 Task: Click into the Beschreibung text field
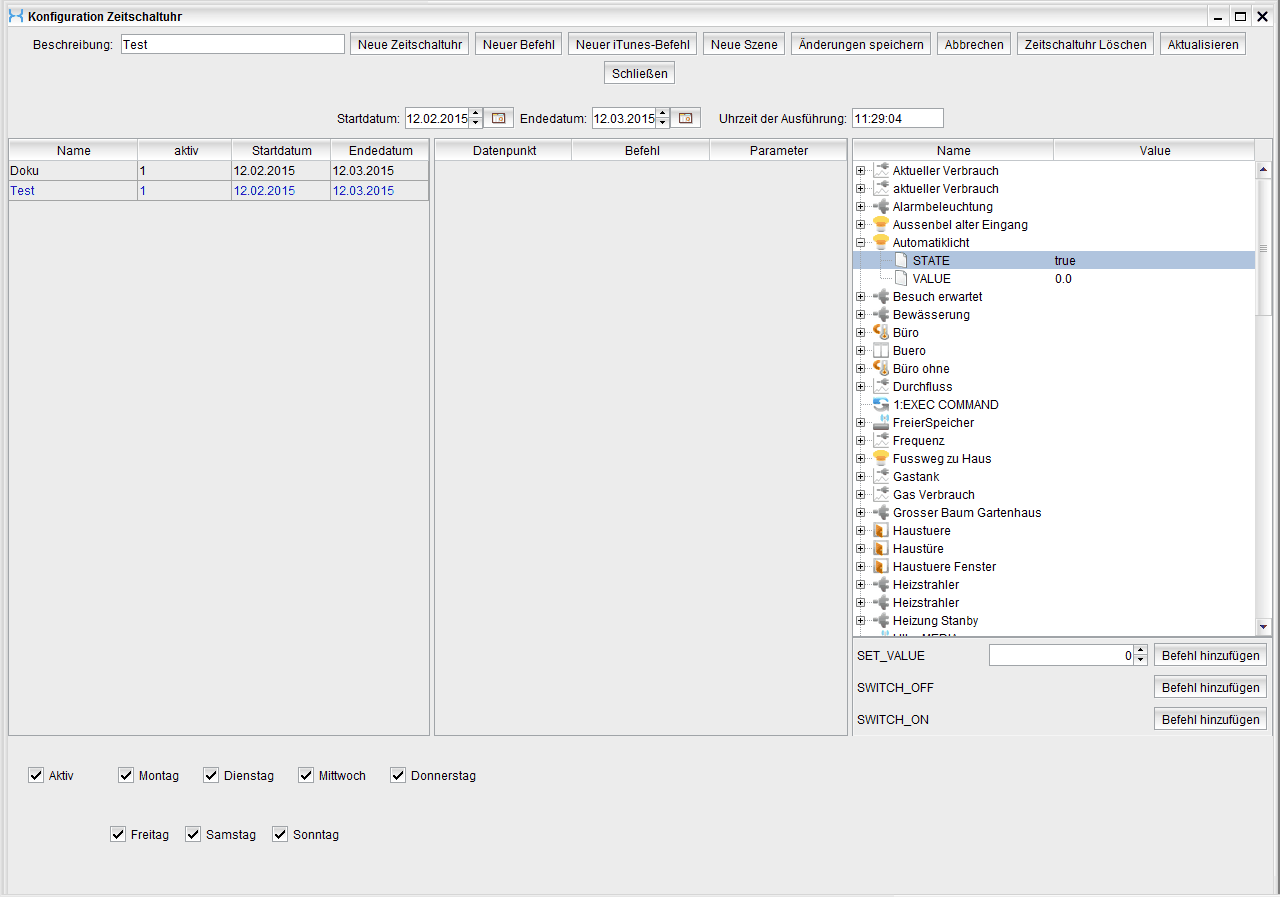(232, 44)
